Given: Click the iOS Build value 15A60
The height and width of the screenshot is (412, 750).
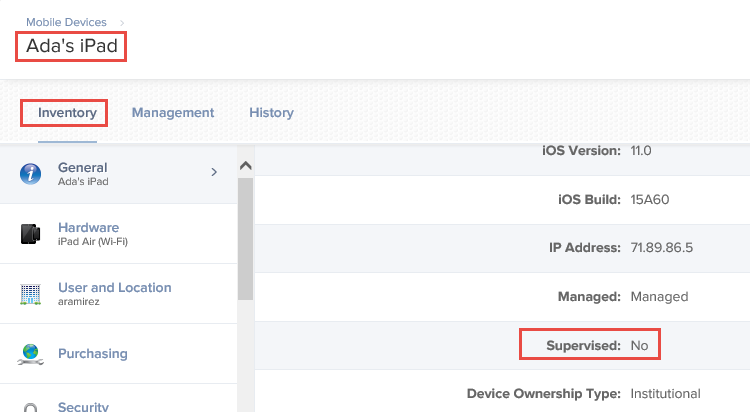Looking at the screenshot, I should pyautogui.click(x=650, y=199).
